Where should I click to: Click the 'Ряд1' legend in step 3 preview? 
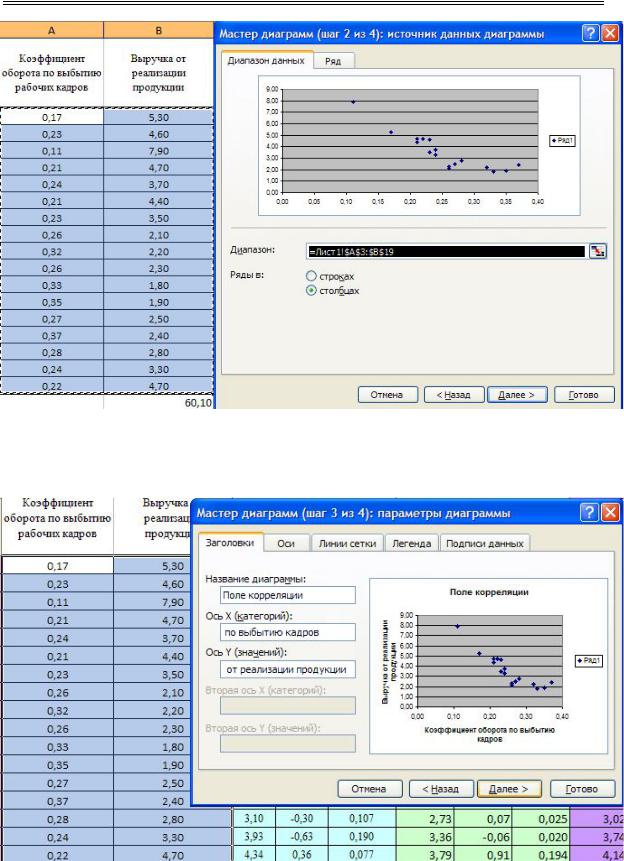pos(589,661)
